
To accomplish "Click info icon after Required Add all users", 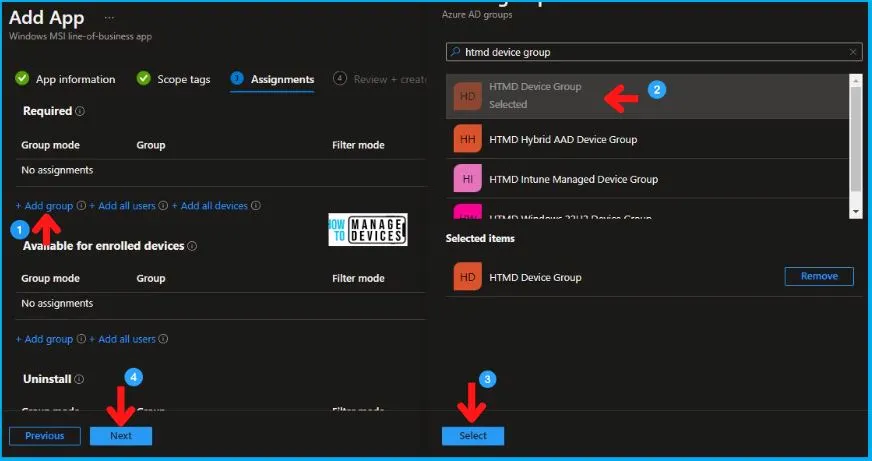I will [163, 206].
